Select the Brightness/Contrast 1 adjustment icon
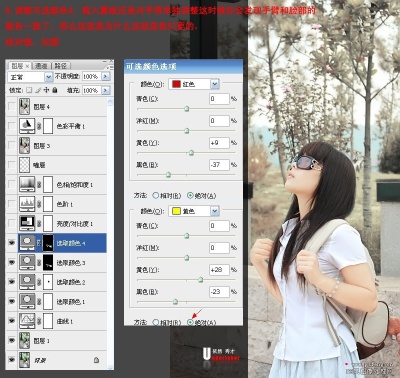The height and width of the screenshot is (378, 400). (x=27, y=223)
